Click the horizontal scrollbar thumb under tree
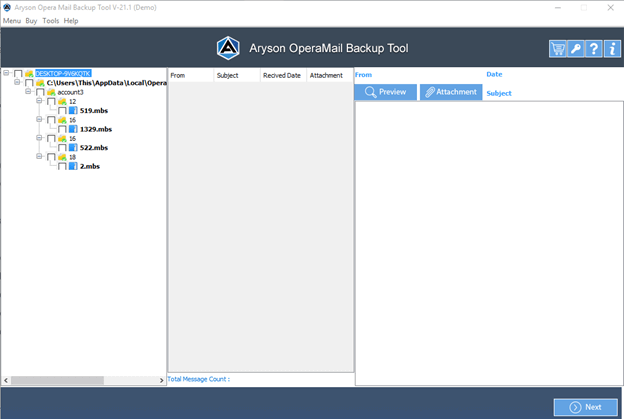Screen dimensions: 624x419 (x=57, y=380)
